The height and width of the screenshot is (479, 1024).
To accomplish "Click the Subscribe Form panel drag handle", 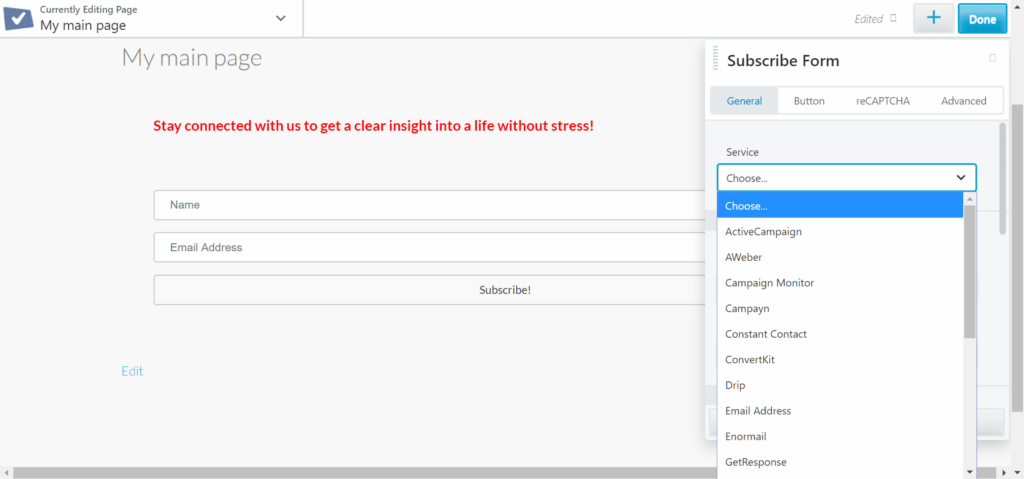I will (716, 60).
